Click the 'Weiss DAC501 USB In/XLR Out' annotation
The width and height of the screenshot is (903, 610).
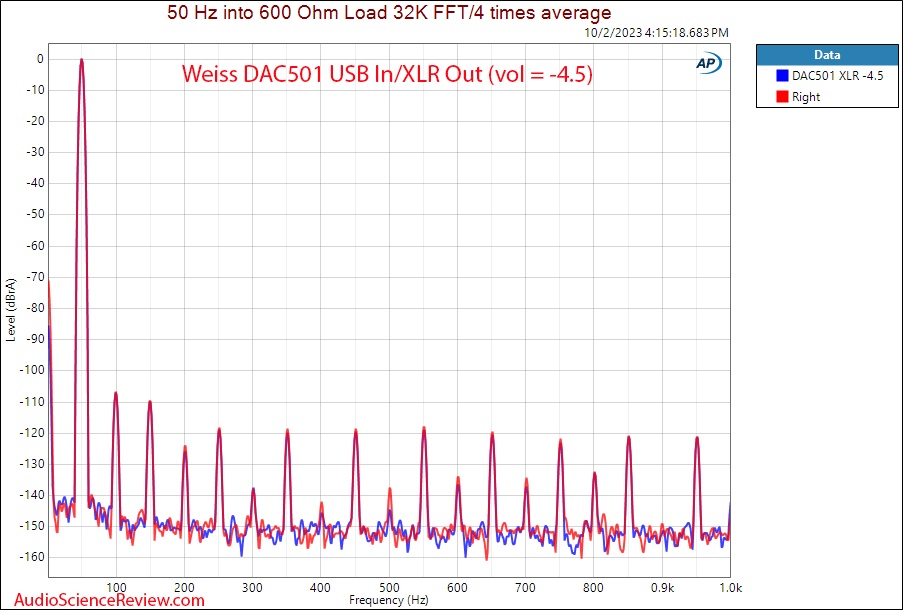pos(387,74)
